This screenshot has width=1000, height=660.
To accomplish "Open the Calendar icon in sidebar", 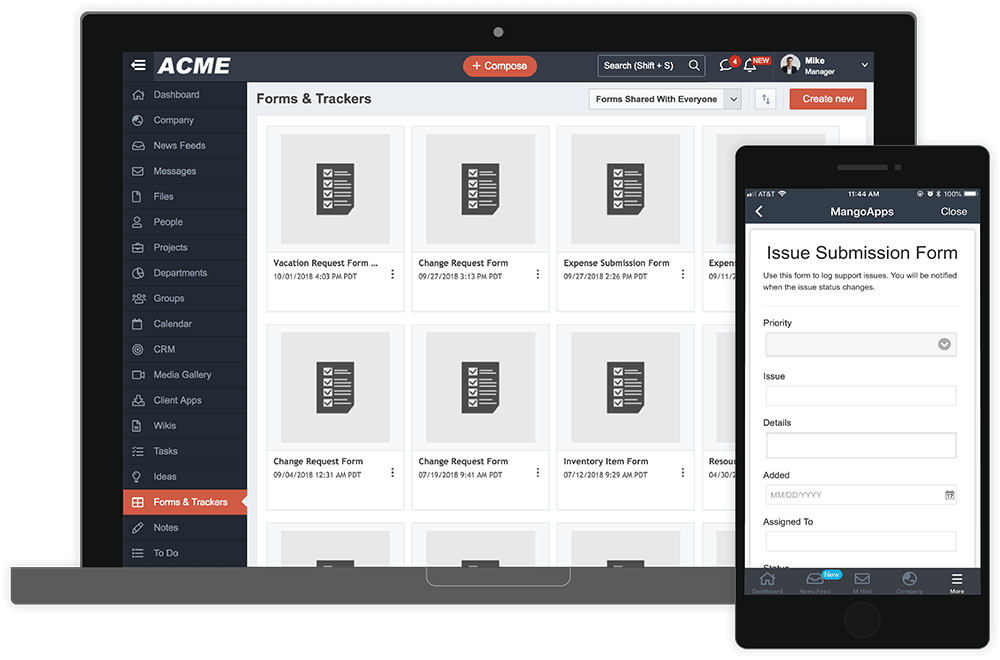I will [137, 324].
